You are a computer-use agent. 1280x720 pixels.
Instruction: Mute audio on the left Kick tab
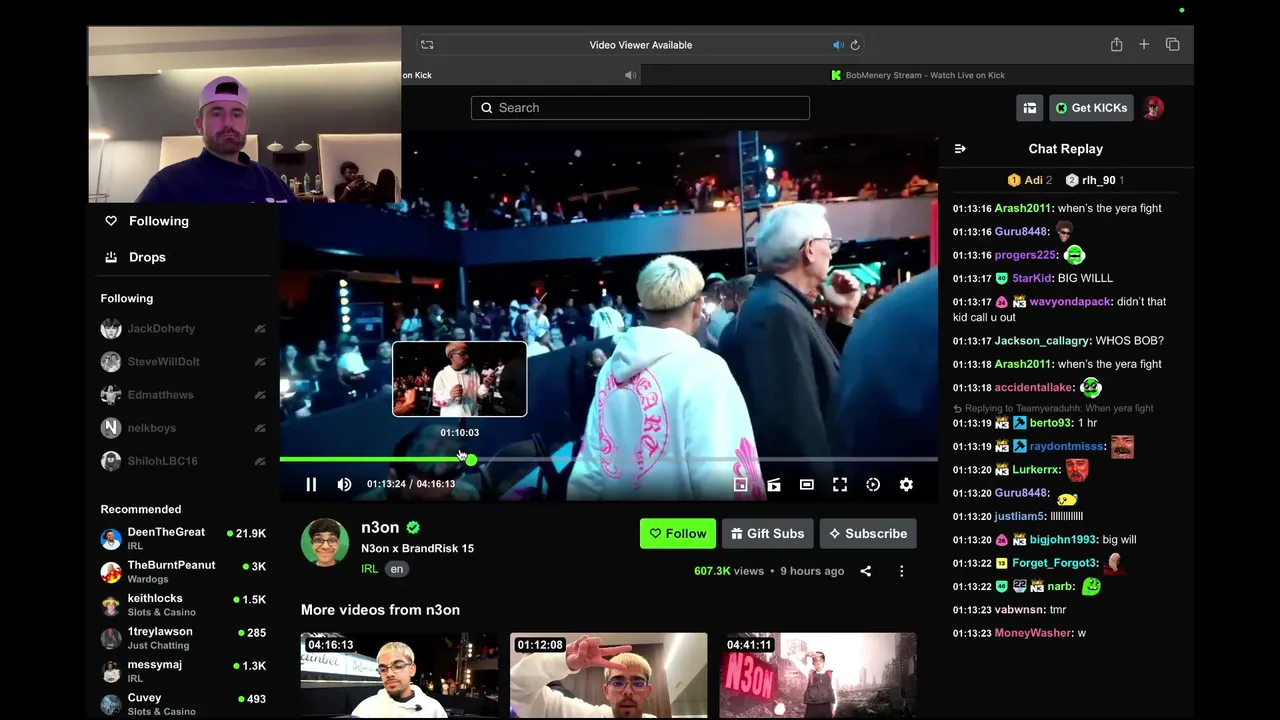(630, 75)
